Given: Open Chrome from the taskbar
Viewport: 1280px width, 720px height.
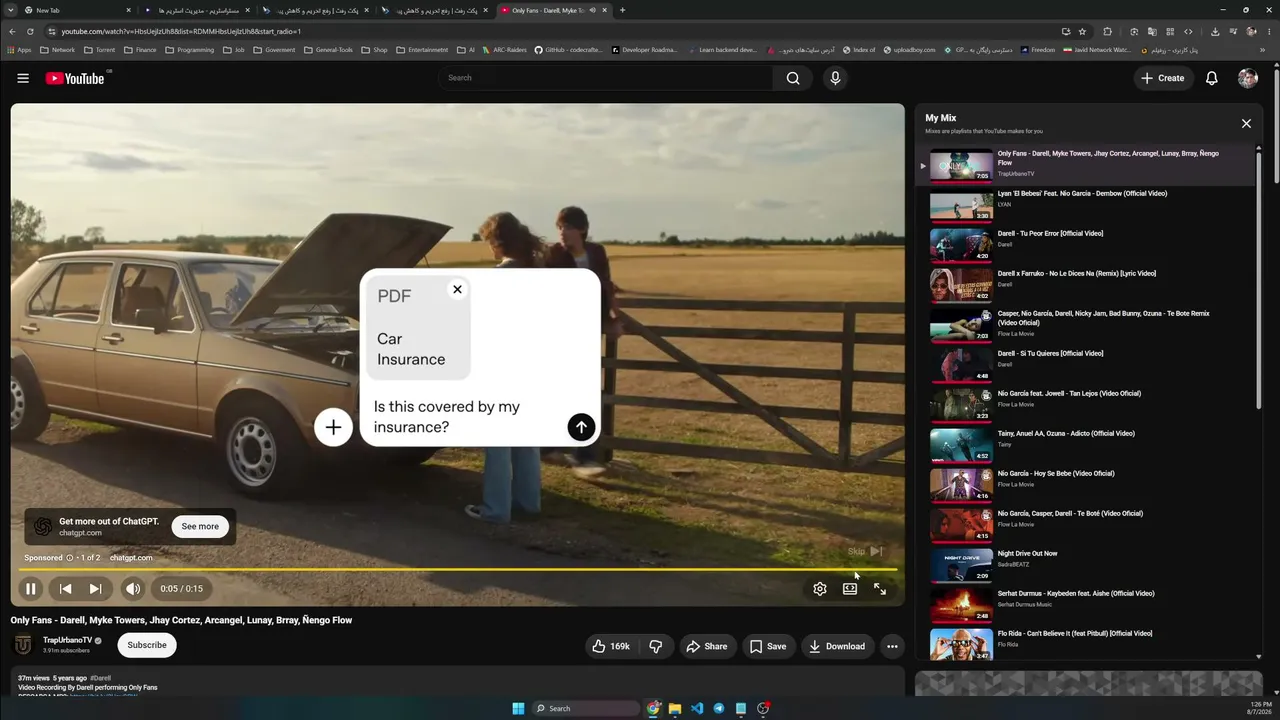Looking at the screenshot, I should pos(653,708).
